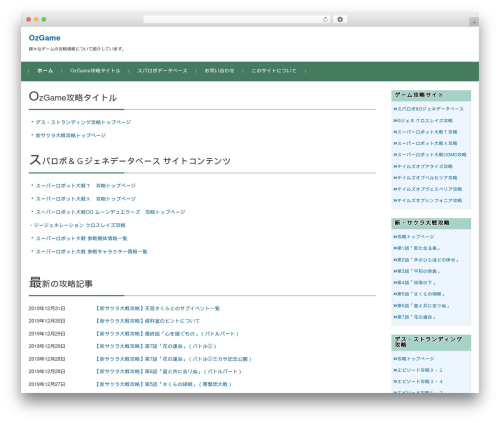
Task: Select ホーム in the green navigation bar
Action: (45, 71)
